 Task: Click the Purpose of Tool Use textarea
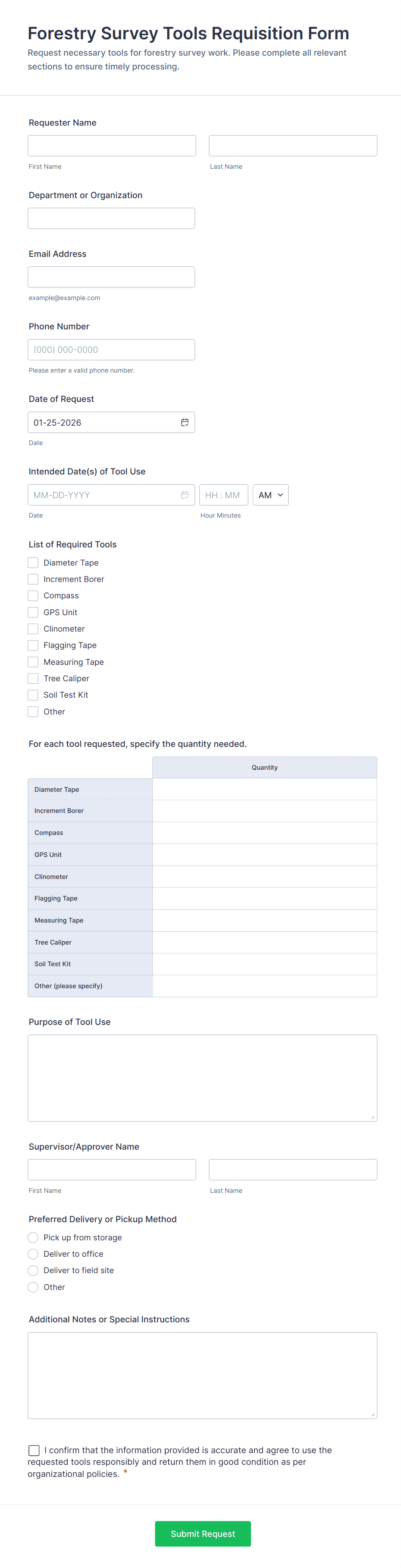tap(202, 1078)
